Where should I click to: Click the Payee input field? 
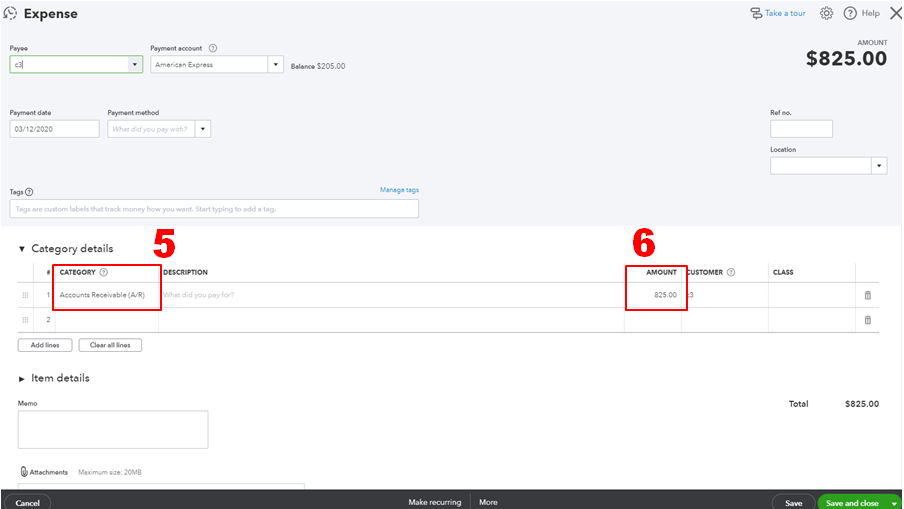pyautogui.click(x=69, y=65)
